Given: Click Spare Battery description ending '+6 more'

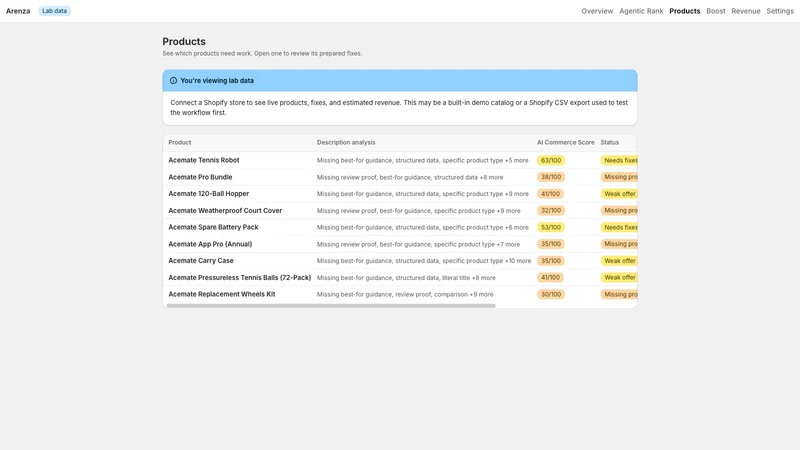Looking at the screenshot, I should [422, 227].
